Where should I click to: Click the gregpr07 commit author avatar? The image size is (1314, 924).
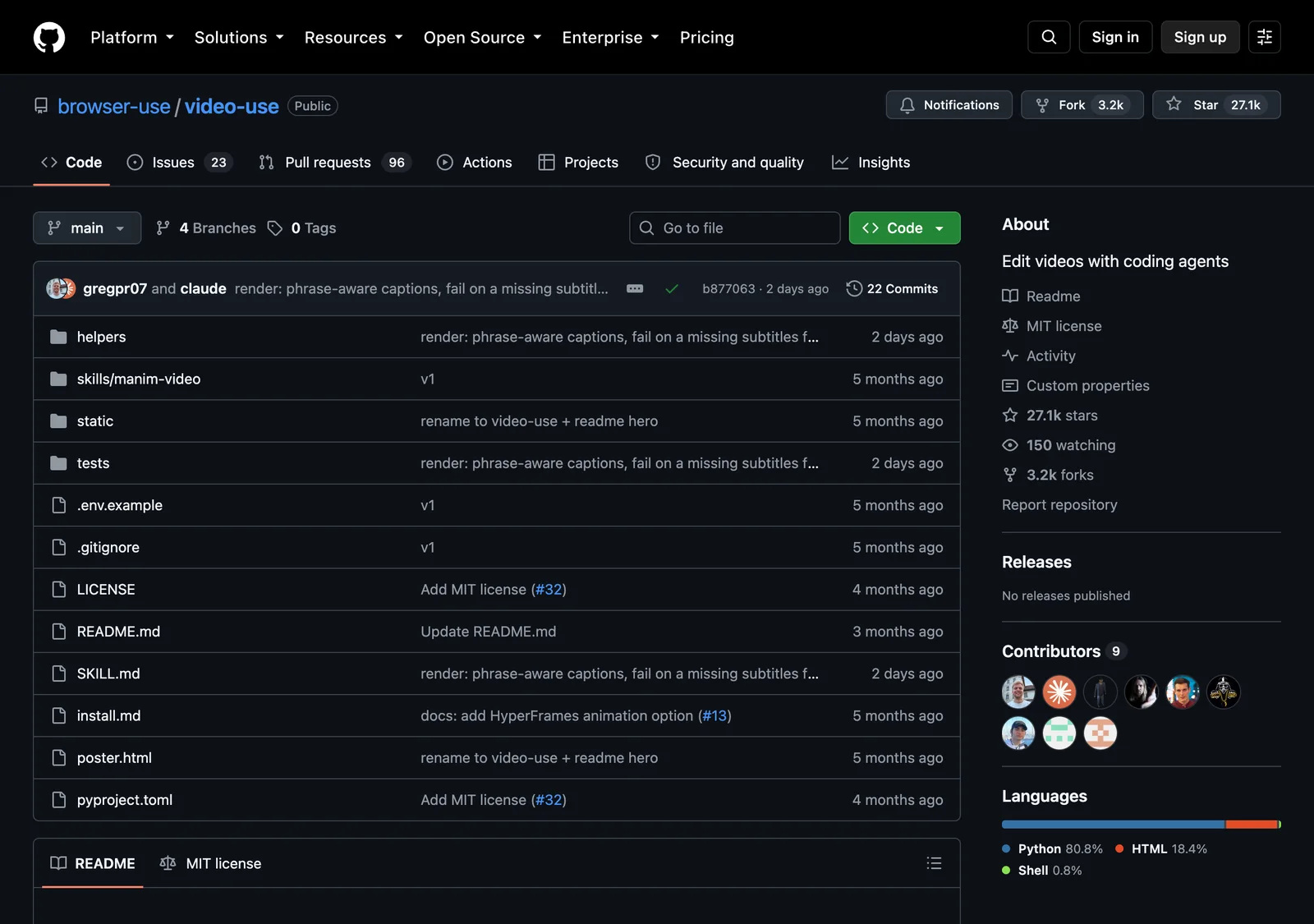[56, 289]
